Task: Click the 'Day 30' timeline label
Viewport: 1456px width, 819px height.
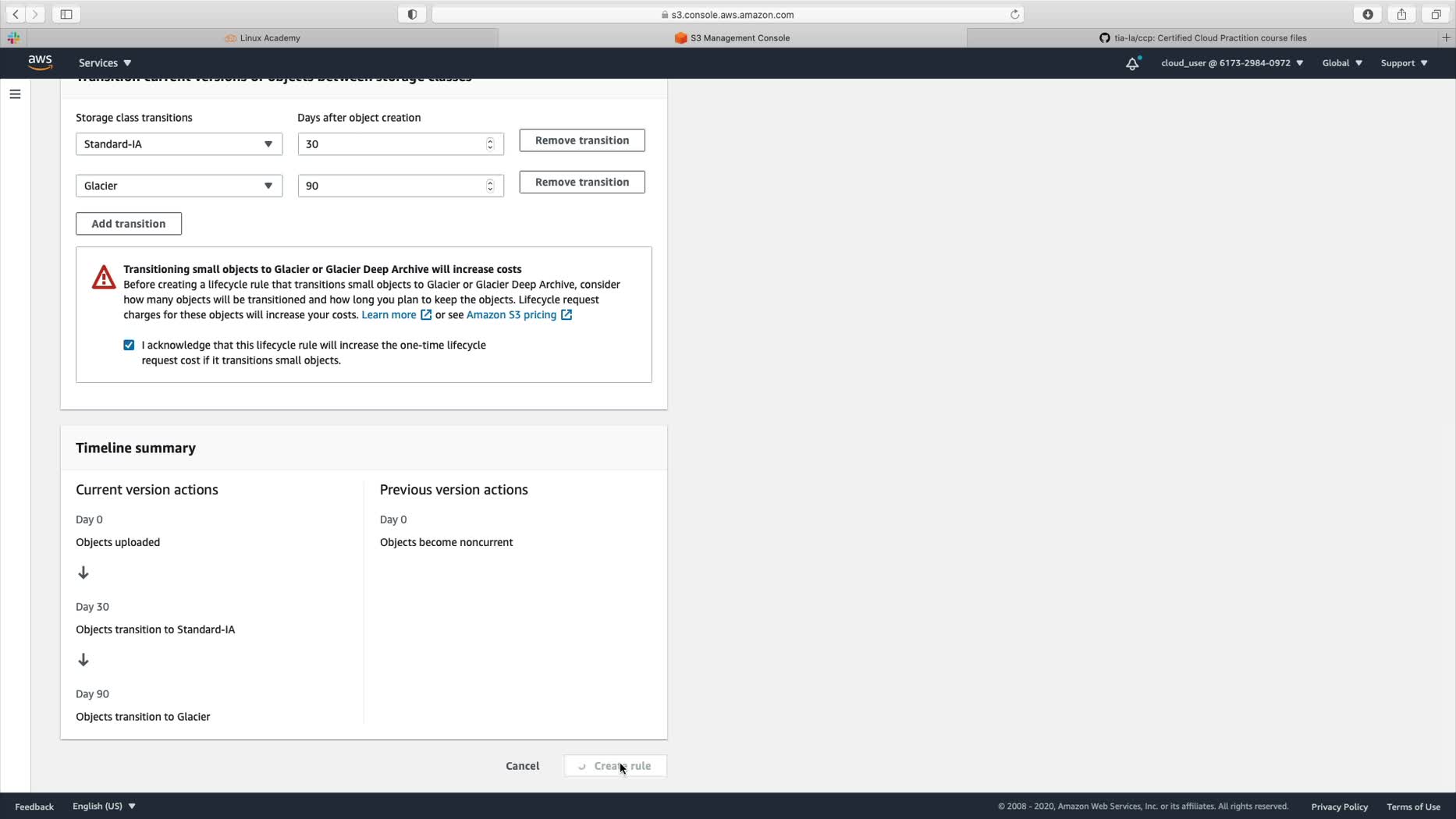Action: (x=92, y=607)
